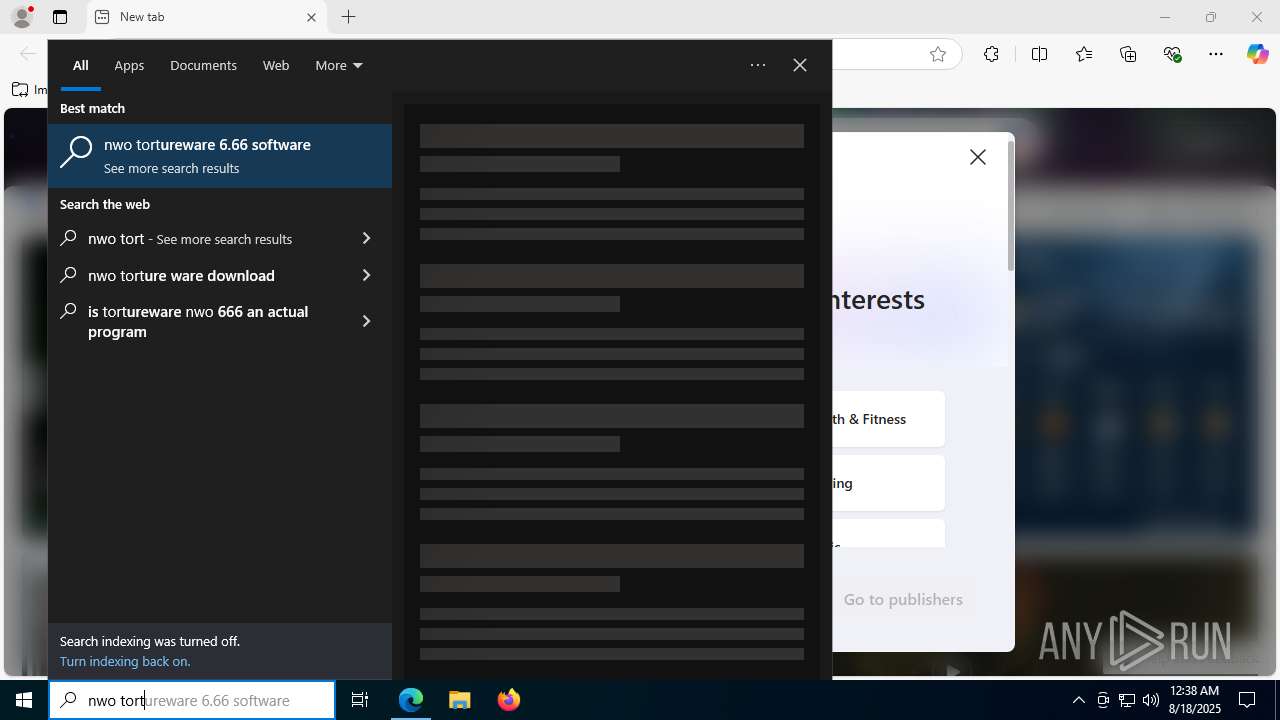
Task: Expand arrow for tortureware 666 program suggestion
Action: click(x=366, y=321)
